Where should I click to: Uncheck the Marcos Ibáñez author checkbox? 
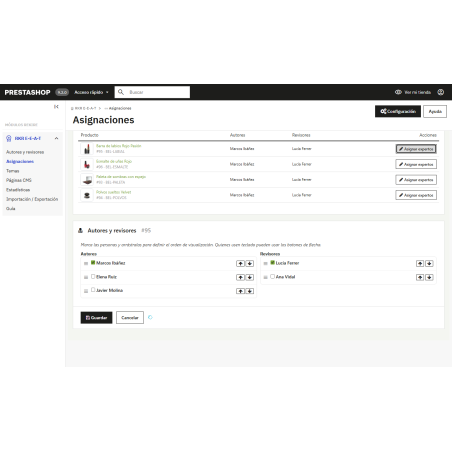click(x=93, y=263)
